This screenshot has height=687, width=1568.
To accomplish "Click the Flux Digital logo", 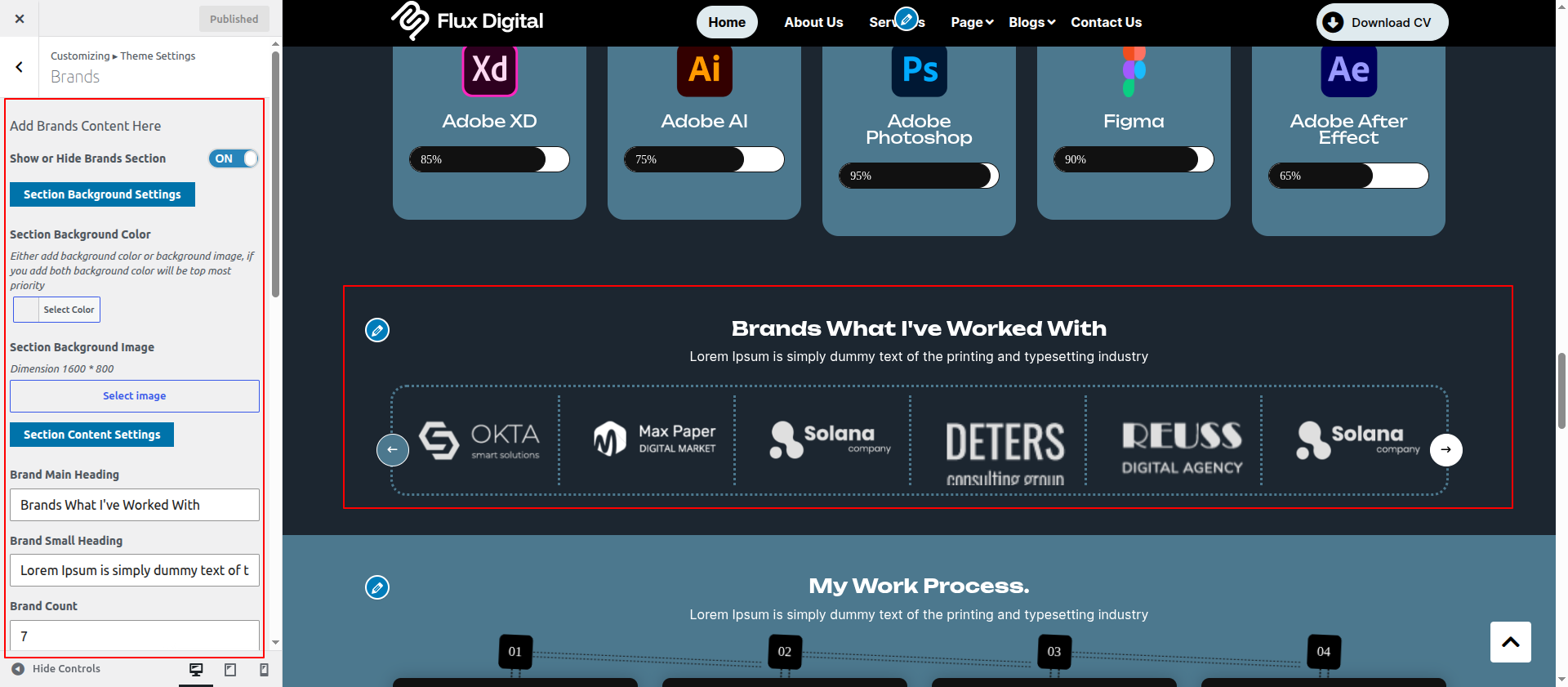I will coord(467,21).
